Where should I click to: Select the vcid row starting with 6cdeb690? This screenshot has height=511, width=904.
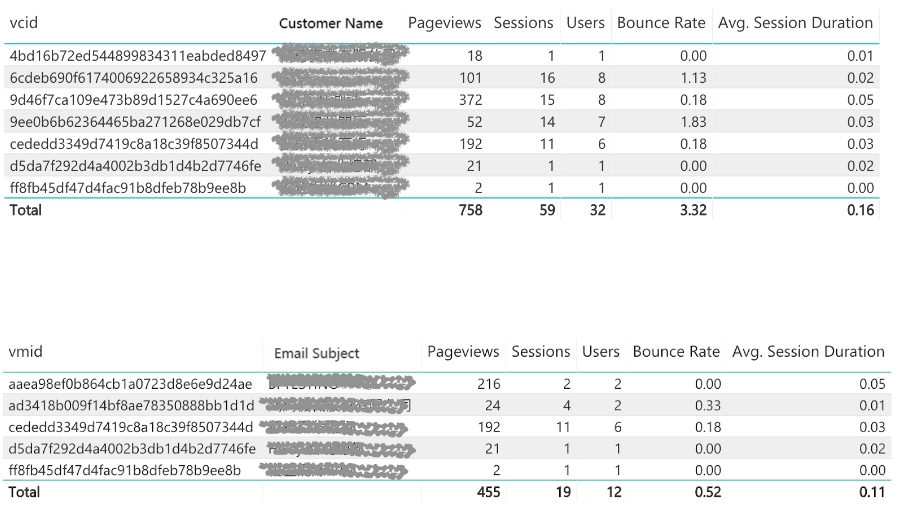pos(133,78)
